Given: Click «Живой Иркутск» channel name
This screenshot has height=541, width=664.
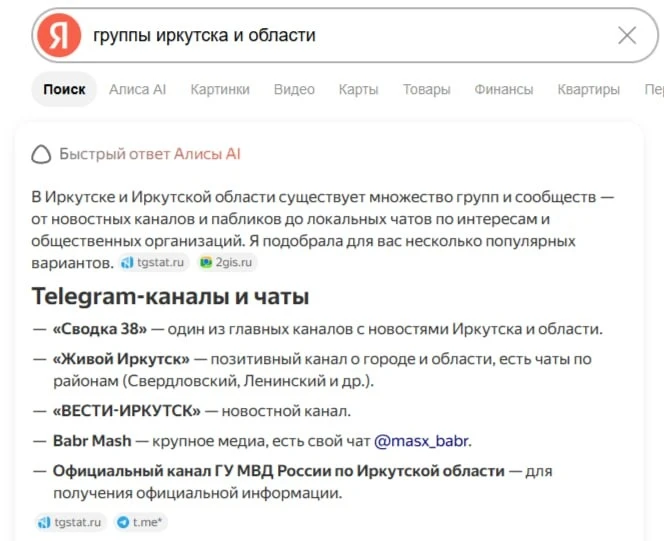Looking at the screenshot, I should pos(122,359).
